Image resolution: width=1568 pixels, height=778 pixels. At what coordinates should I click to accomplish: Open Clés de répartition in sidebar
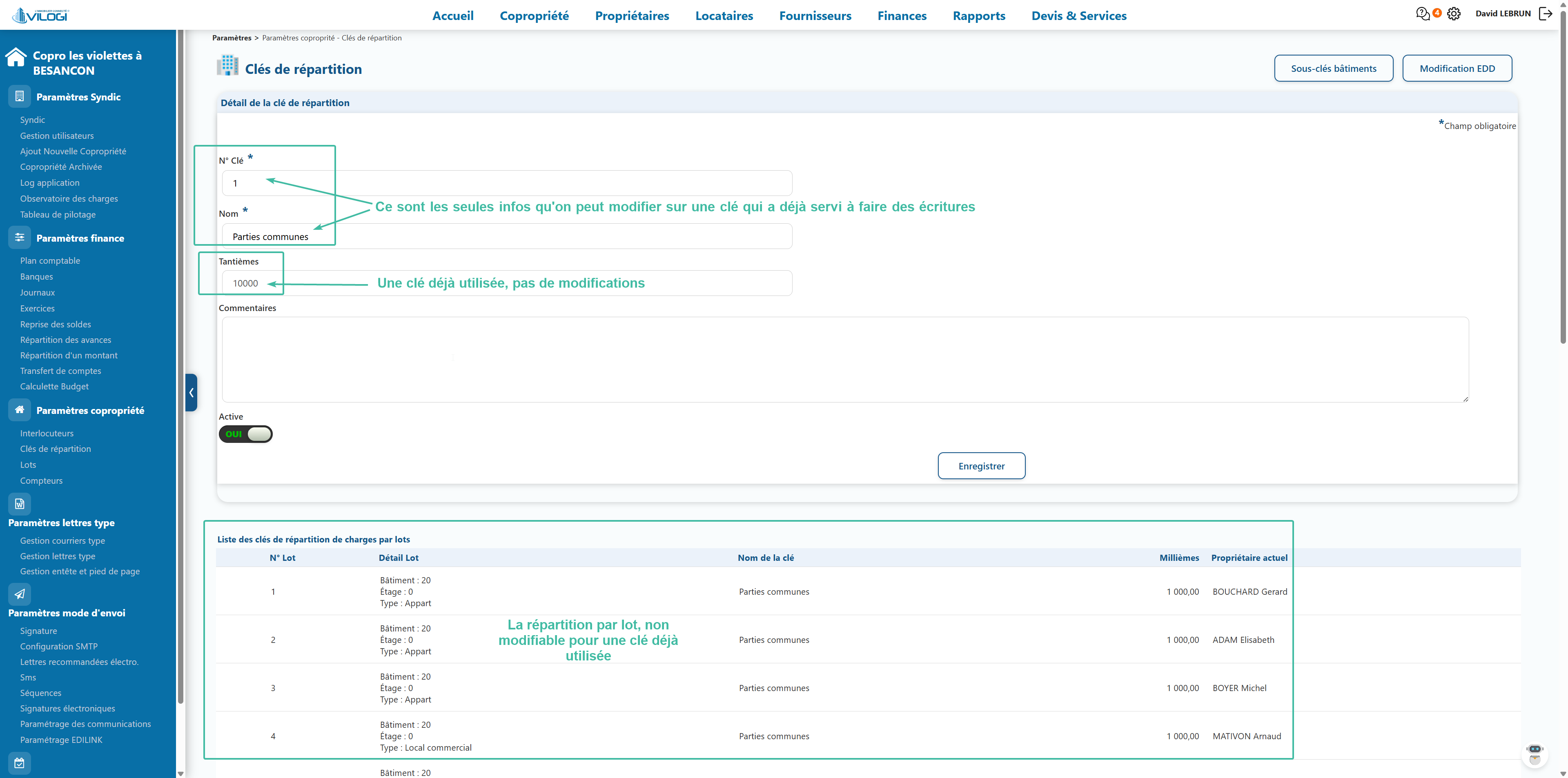click(x=56, y=448)
